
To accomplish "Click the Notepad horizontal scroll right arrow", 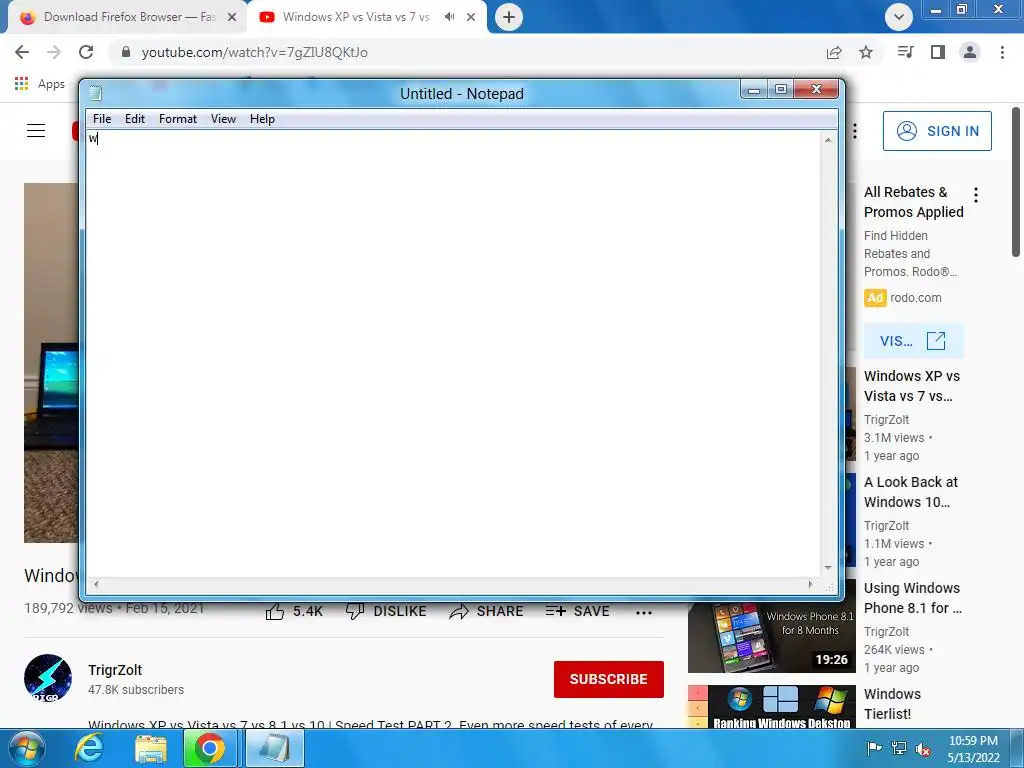I will [x=810, y=584].
